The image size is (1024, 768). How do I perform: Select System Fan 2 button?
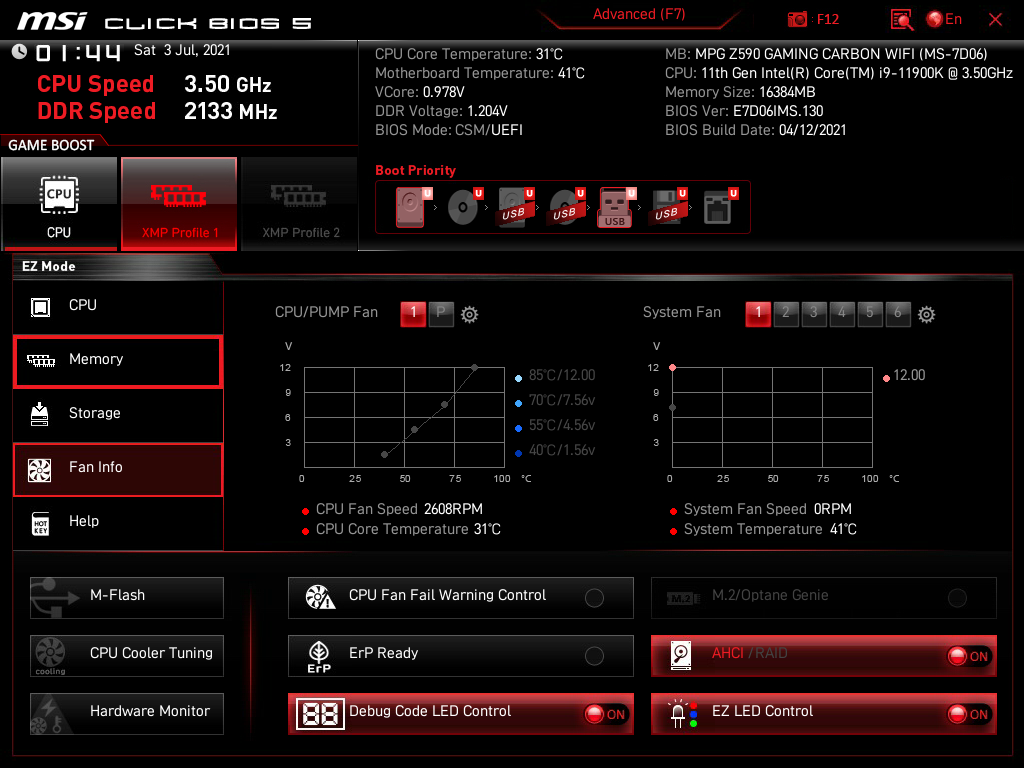click(786, 313)
